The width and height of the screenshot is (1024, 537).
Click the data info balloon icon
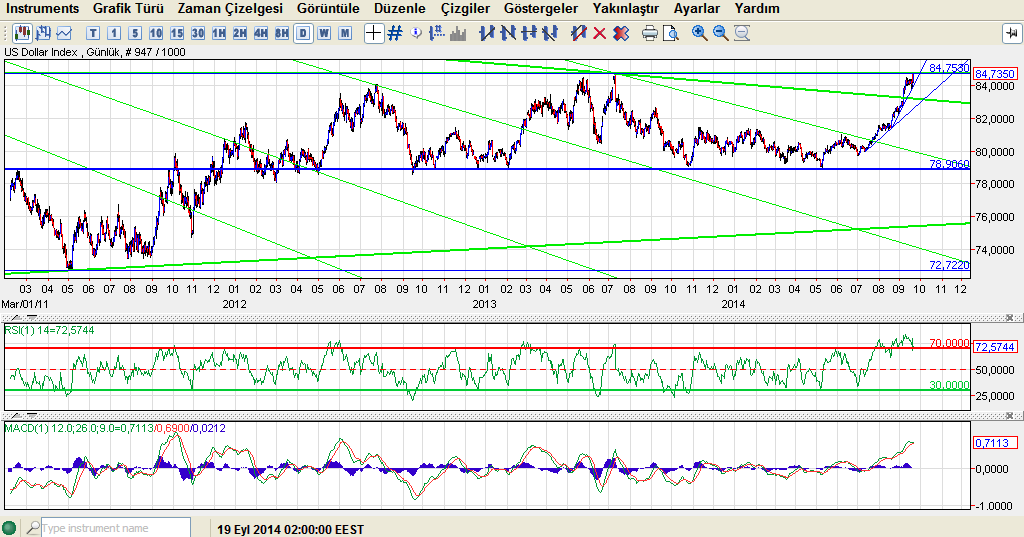click(416, 33)
